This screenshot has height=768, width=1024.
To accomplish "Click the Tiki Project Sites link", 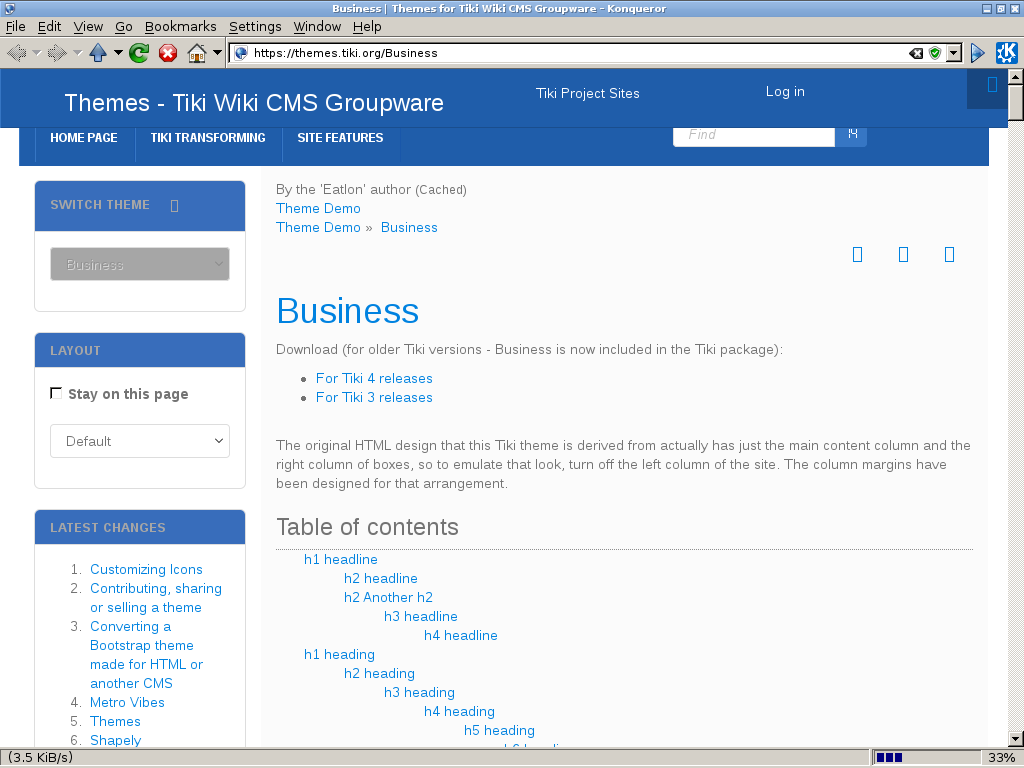I will point(588,93).
